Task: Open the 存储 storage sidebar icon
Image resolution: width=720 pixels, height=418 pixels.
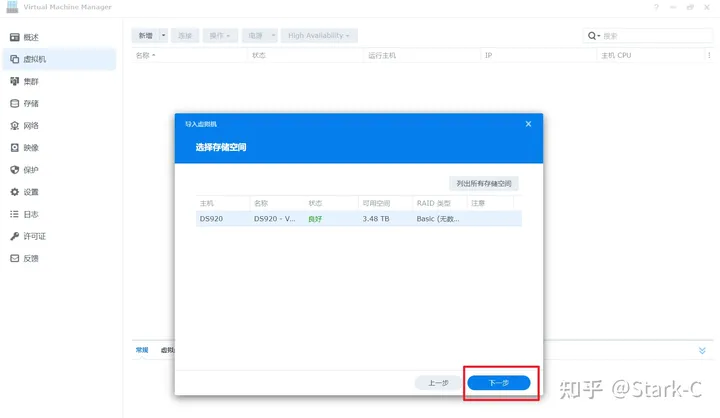Action: [14, 103]
